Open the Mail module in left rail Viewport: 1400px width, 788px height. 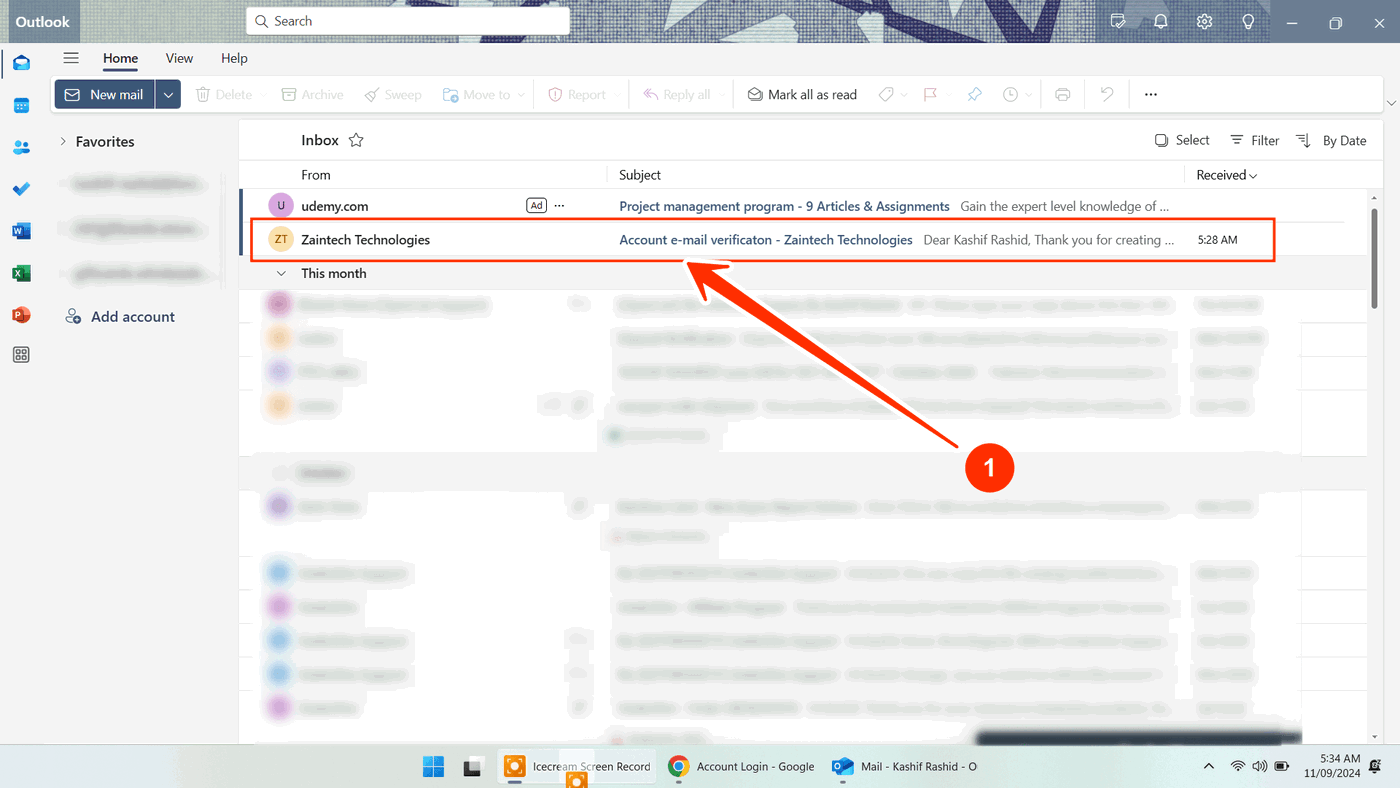tap(21, 63)
